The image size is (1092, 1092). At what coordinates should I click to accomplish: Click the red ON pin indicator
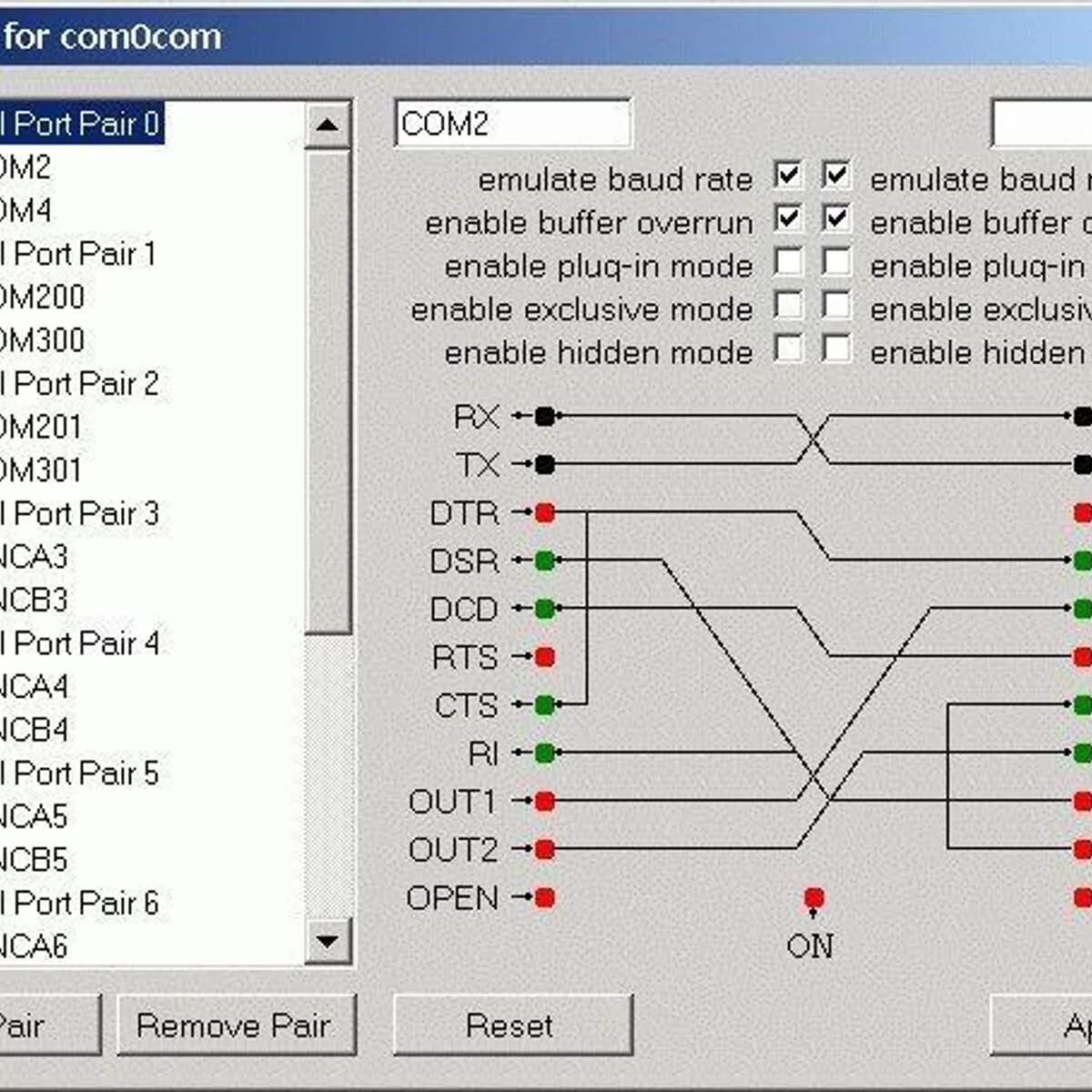814,898
